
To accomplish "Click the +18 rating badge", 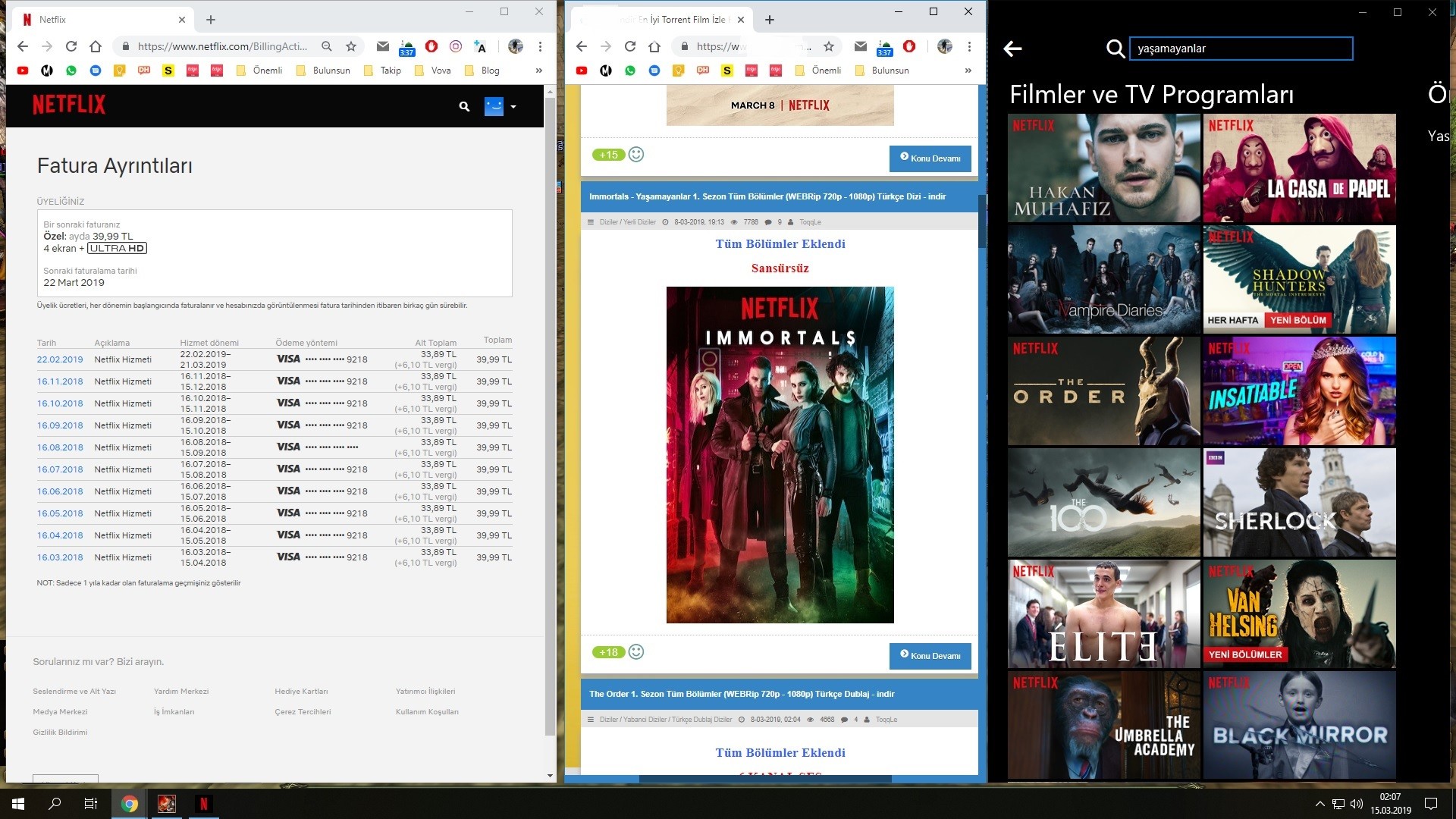I will point(608,652).
